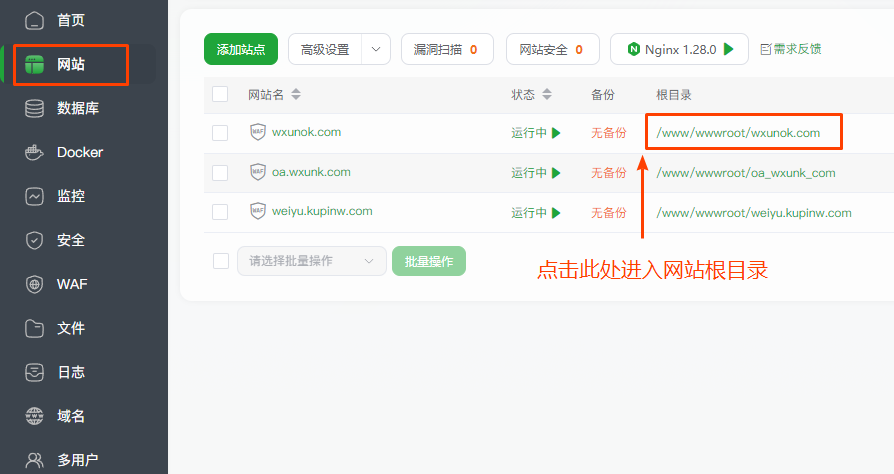This screenshot has width=894, height=474.
Task: Click 无备份 in the wxunok.com row
Action: pos(608,133)
